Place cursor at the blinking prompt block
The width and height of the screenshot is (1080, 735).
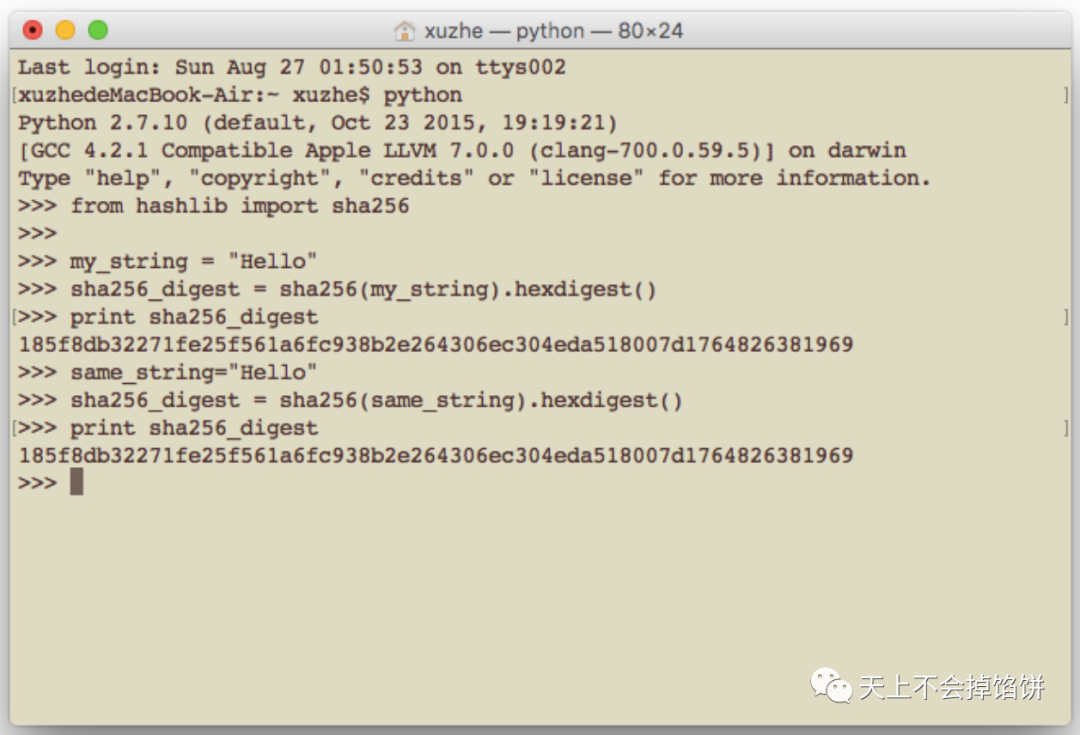click(76, 482)
